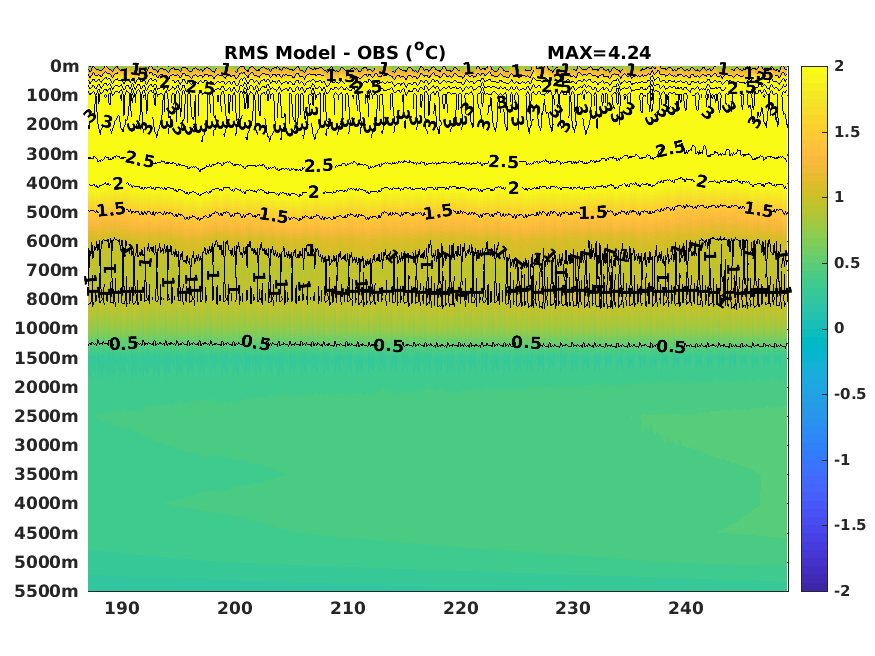Choose the "700m" depth axis label
The width and height of the screenshot is (875, 656).
[x=52, y=271]
